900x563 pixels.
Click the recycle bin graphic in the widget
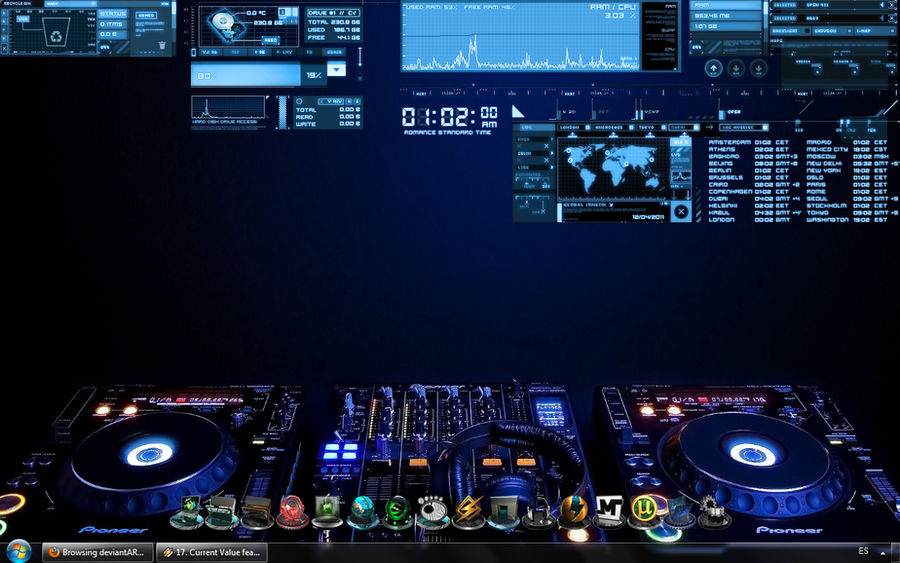point(56,33)
